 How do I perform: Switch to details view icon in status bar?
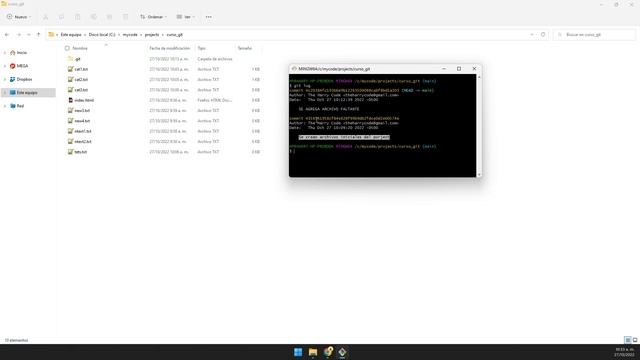[627, 340]
